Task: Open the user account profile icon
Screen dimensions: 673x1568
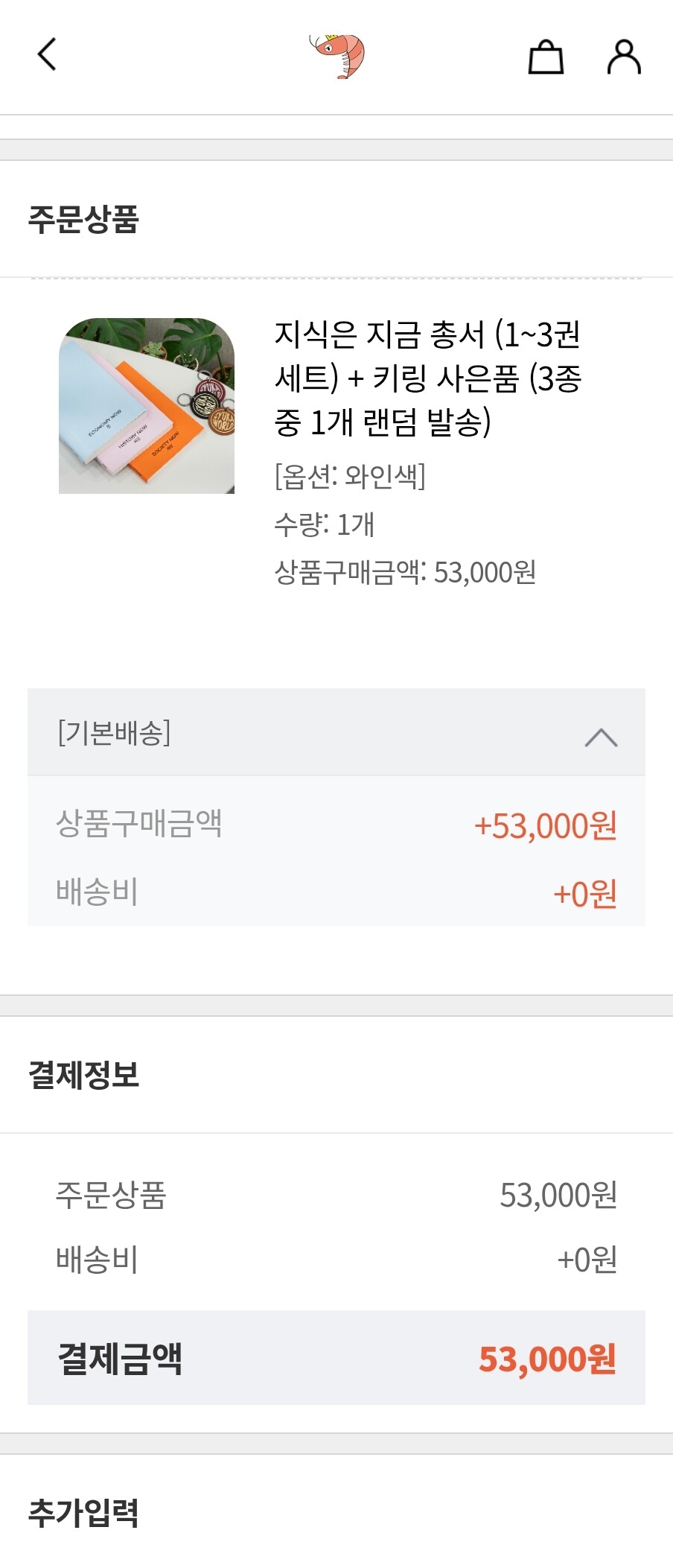Action: [x=624, y=57]
